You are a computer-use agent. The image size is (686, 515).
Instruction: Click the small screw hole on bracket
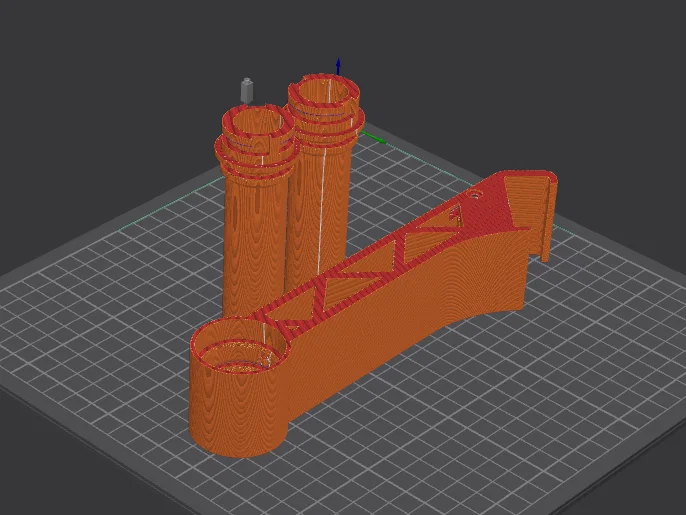click(474, 194)
